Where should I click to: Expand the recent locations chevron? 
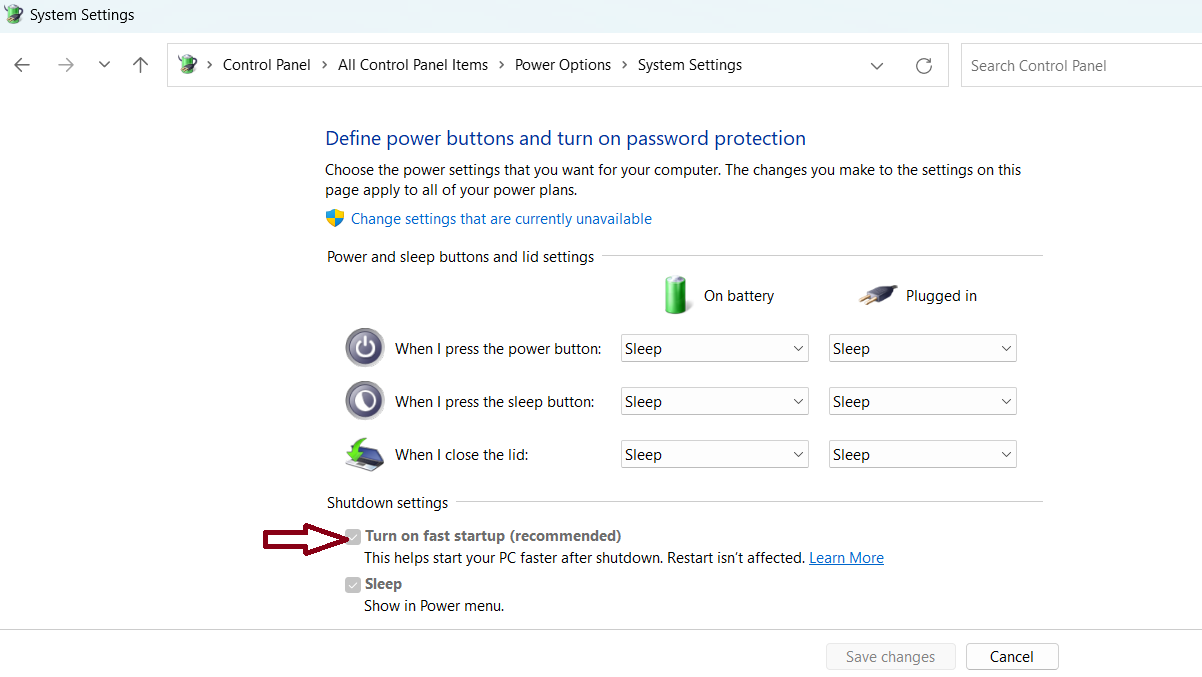tap(104, 65)
